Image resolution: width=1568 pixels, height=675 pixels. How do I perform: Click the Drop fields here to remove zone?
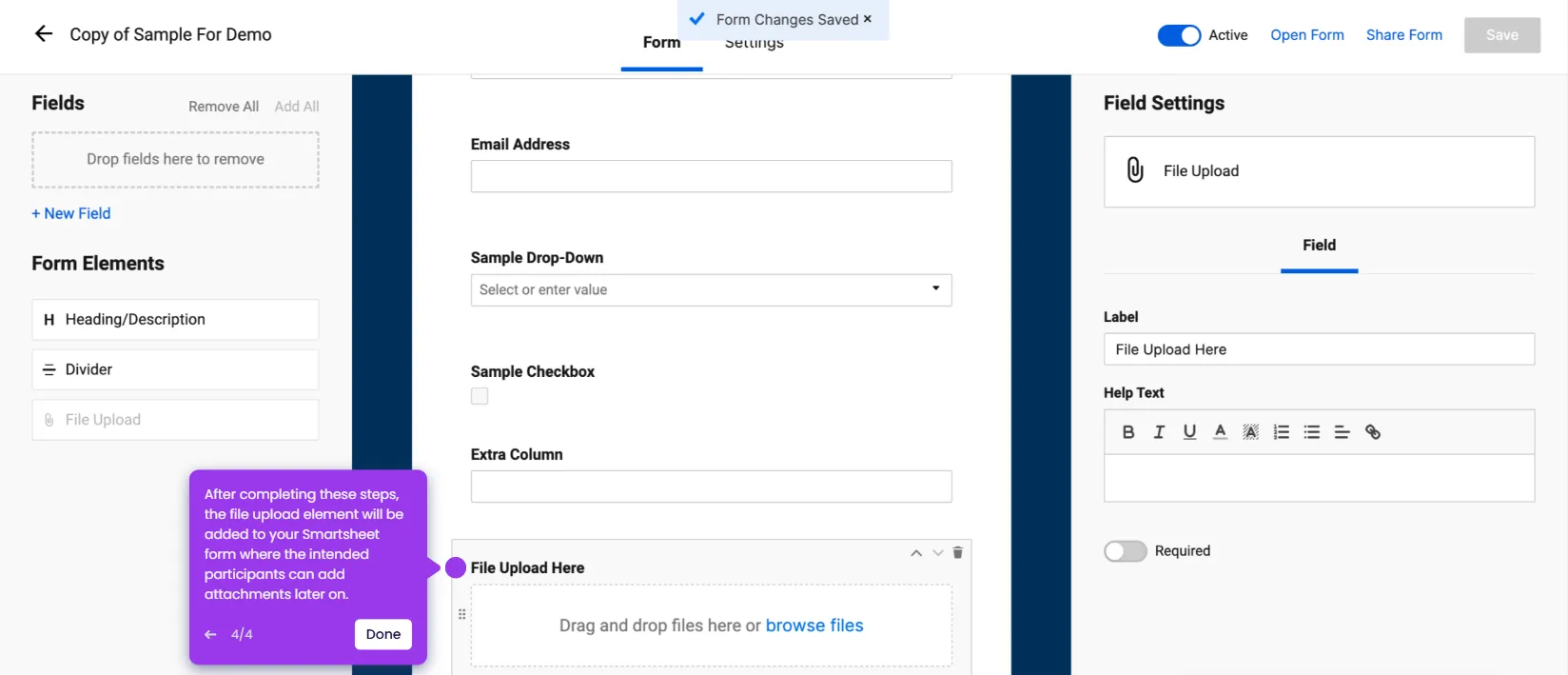pos(175,160)
